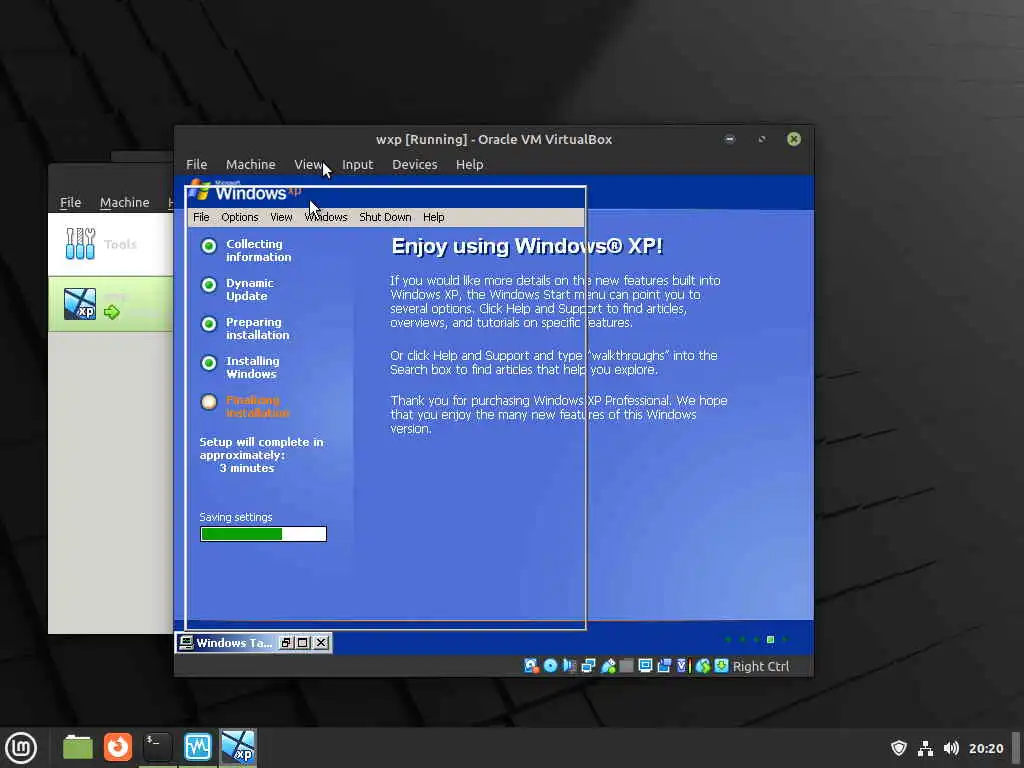The image size is (1024, 768).
Task: Open the USB devices indicator icon
Action: click(x=608, y=665)
